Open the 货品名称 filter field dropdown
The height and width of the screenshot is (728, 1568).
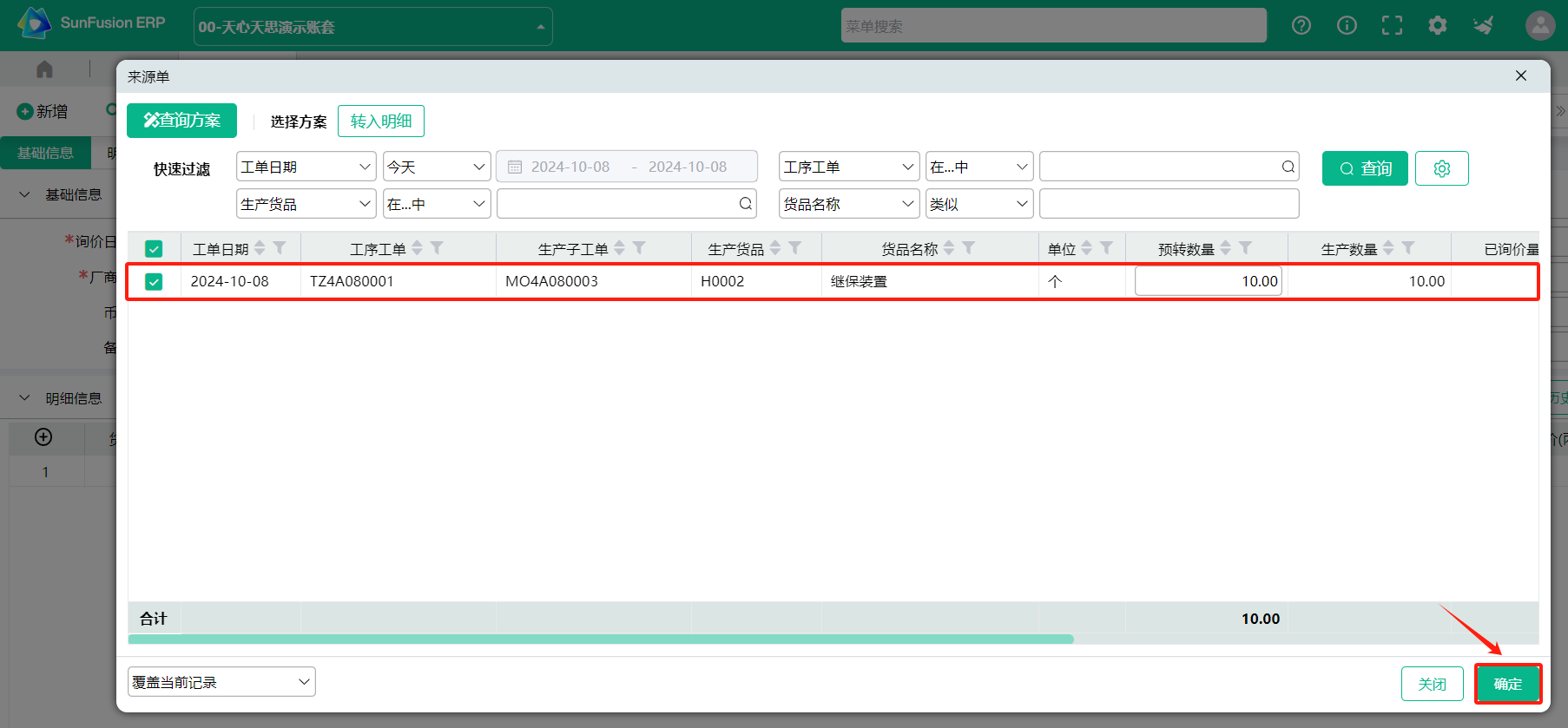[x=849, y=204]
